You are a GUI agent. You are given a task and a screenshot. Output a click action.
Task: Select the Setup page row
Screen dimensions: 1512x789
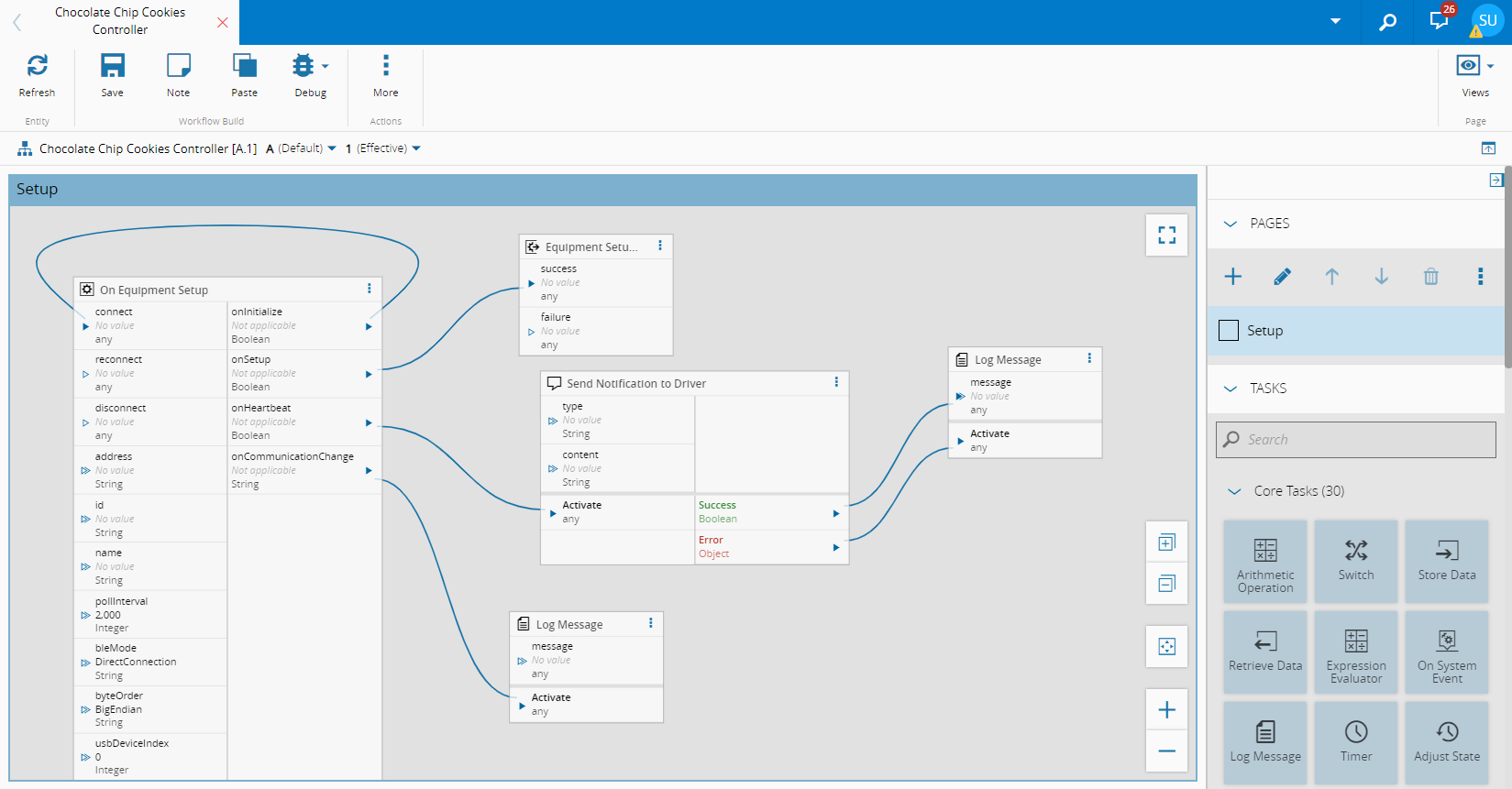(x=1355, y=331)
